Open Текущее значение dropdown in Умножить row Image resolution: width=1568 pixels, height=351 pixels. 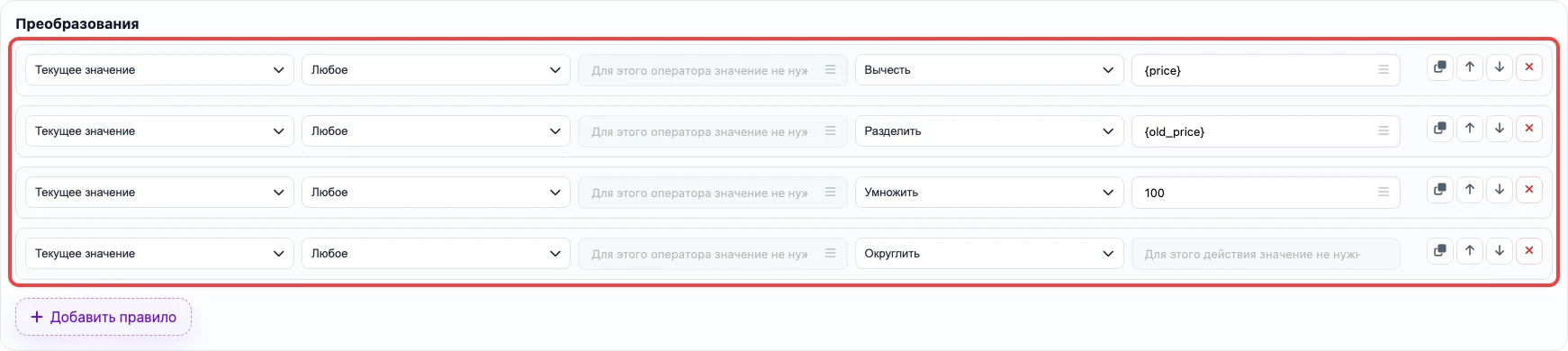click(x=159, y=193)
